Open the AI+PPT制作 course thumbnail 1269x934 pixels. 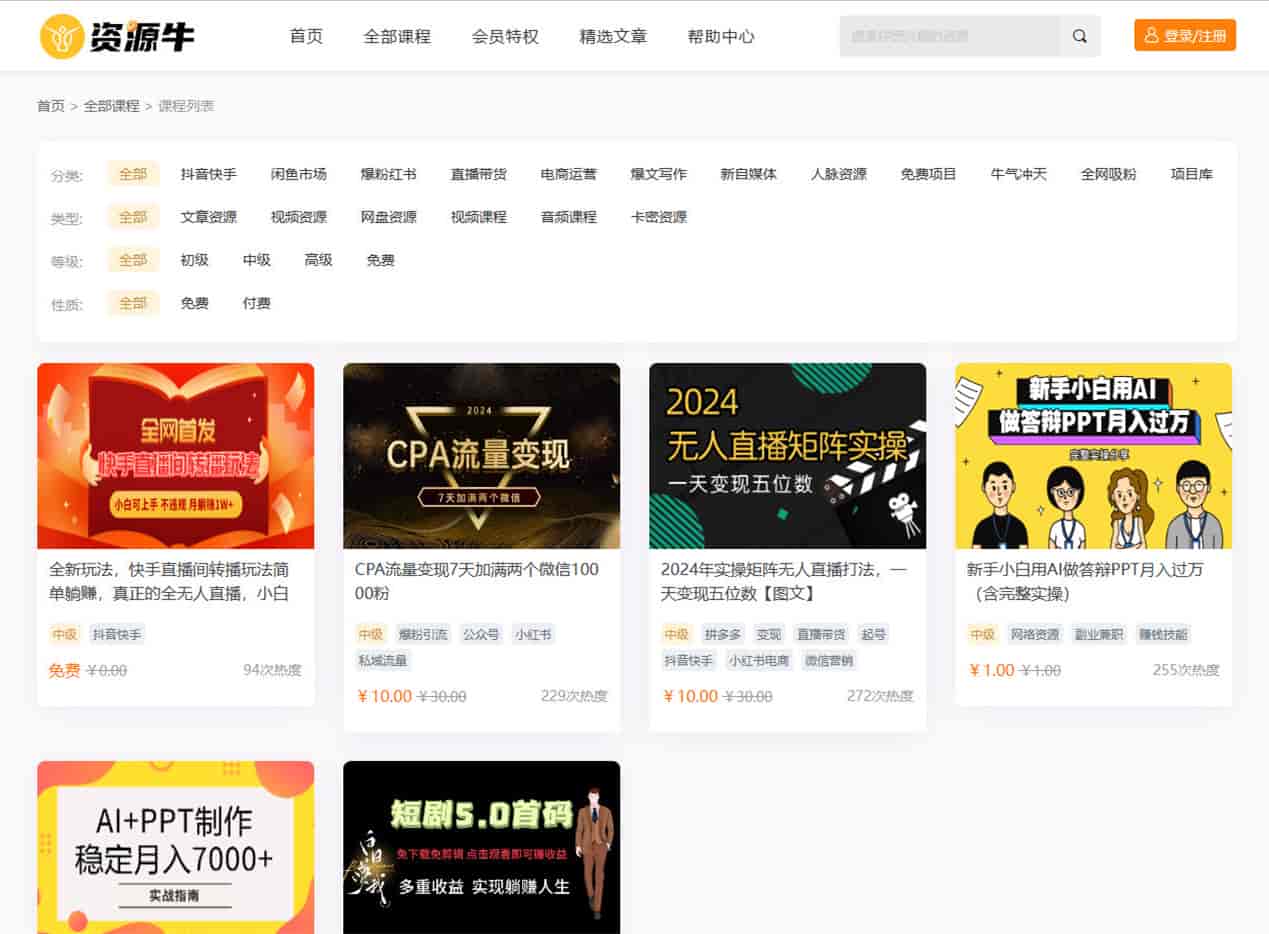(175, 847)
